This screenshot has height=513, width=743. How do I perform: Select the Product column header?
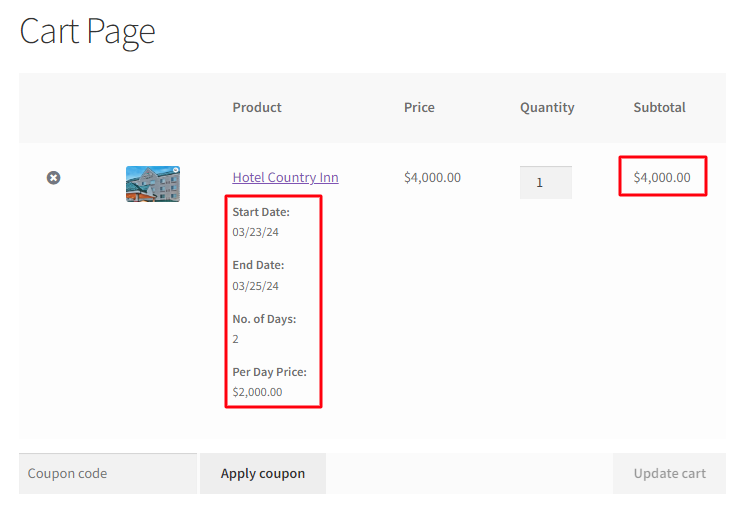tap(257, 108)
